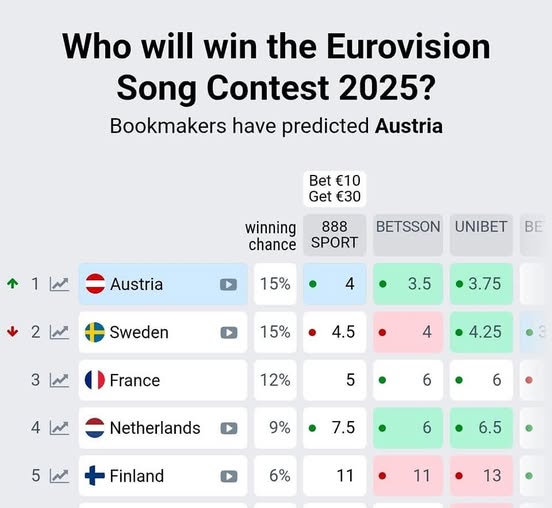This screenshot has height=508, width=552.
Task: Click the Austria flag icon
Action: 95,284
